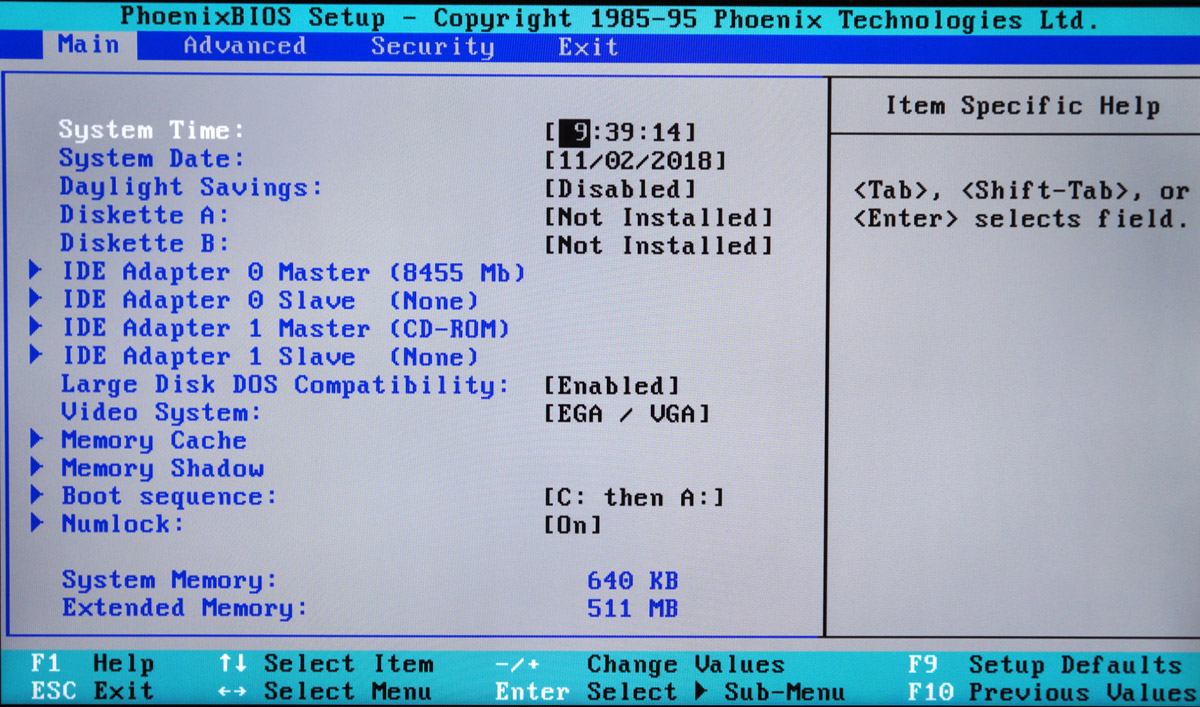This screenshot has height=707, width=1200.
Task: Open the Advanced menu tab
Action: (x=244, y=46)
